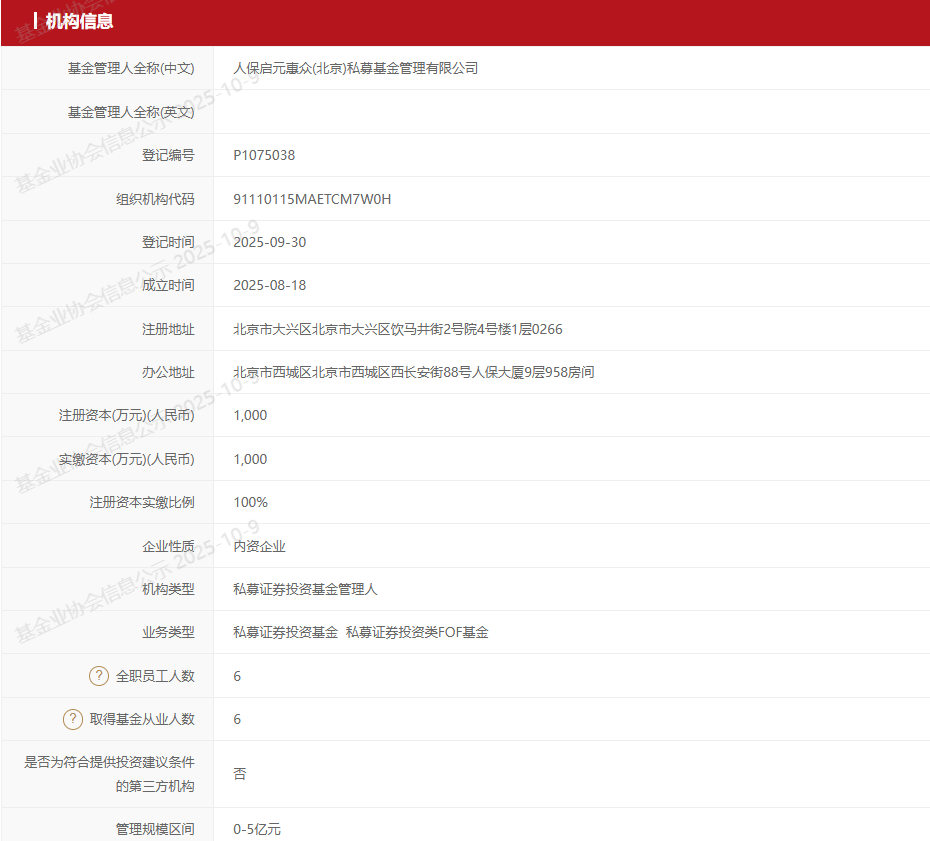
Task: Click the 实缴资本 value of 1,000
Action: point(250,459)
